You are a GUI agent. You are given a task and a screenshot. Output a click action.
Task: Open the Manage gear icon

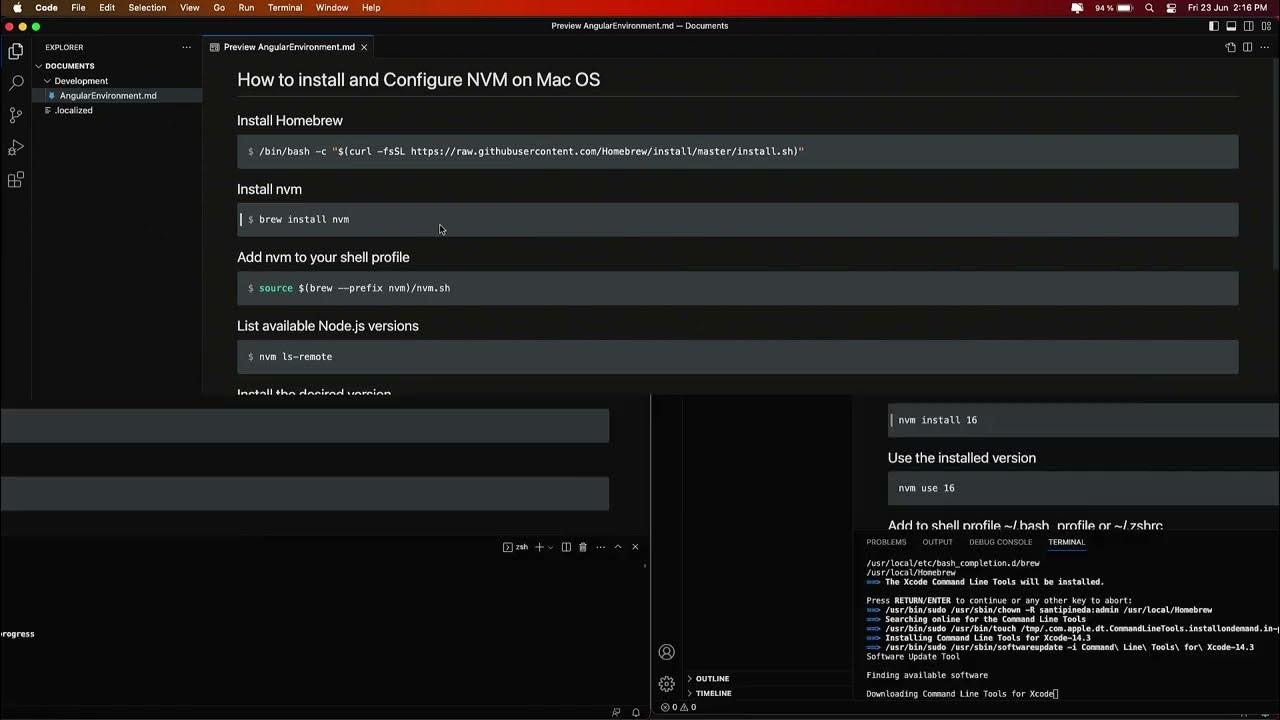pos(667,684)
